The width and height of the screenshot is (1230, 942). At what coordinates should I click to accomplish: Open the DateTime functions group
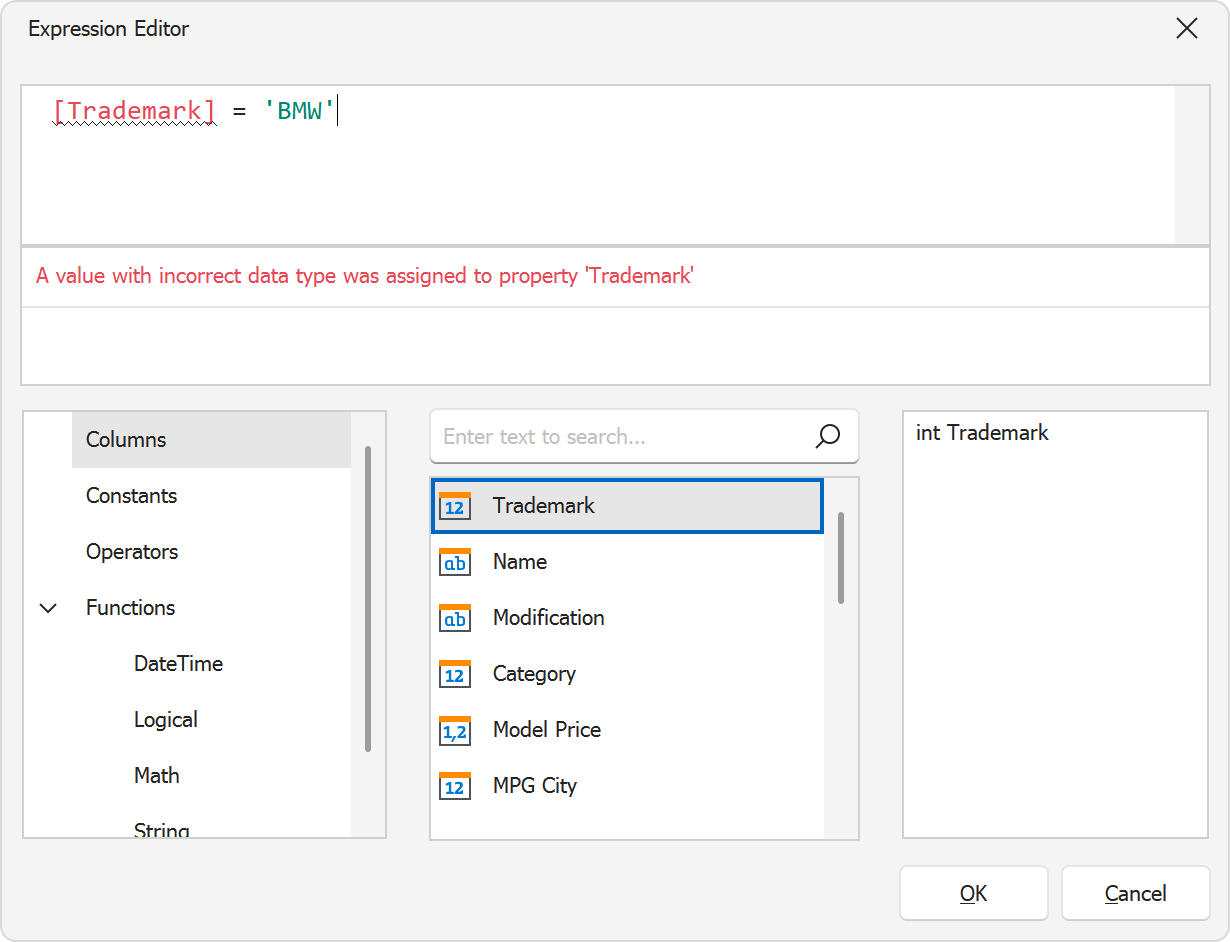pos(178,663)
